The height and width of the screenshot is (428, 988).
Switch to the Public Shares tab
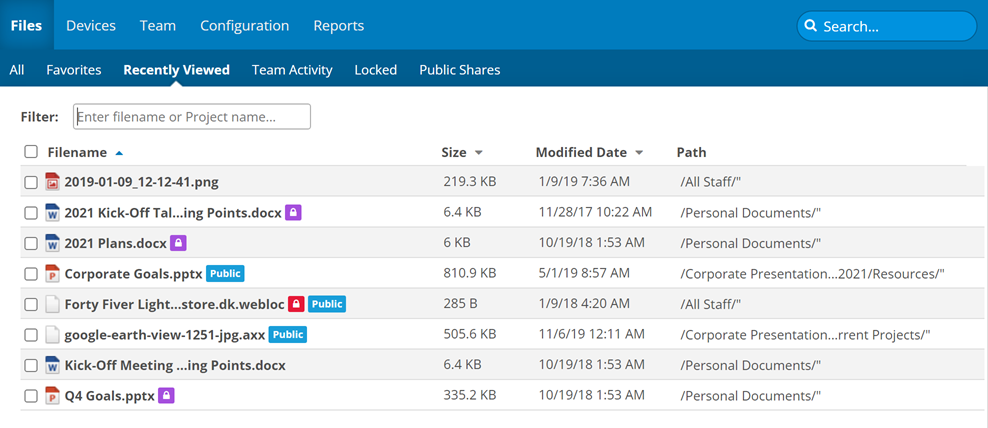click(459, 70)
